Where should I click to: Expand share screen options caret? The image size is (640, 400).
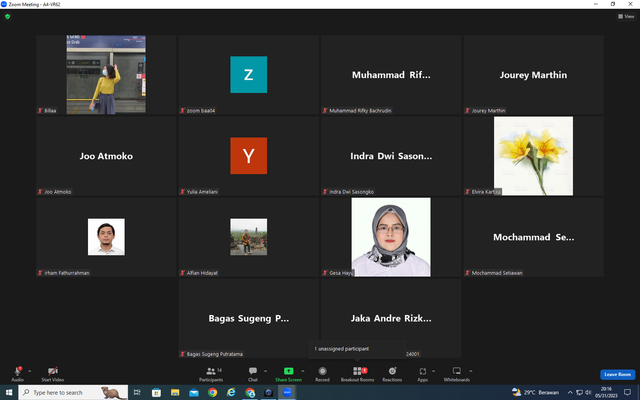302,371
